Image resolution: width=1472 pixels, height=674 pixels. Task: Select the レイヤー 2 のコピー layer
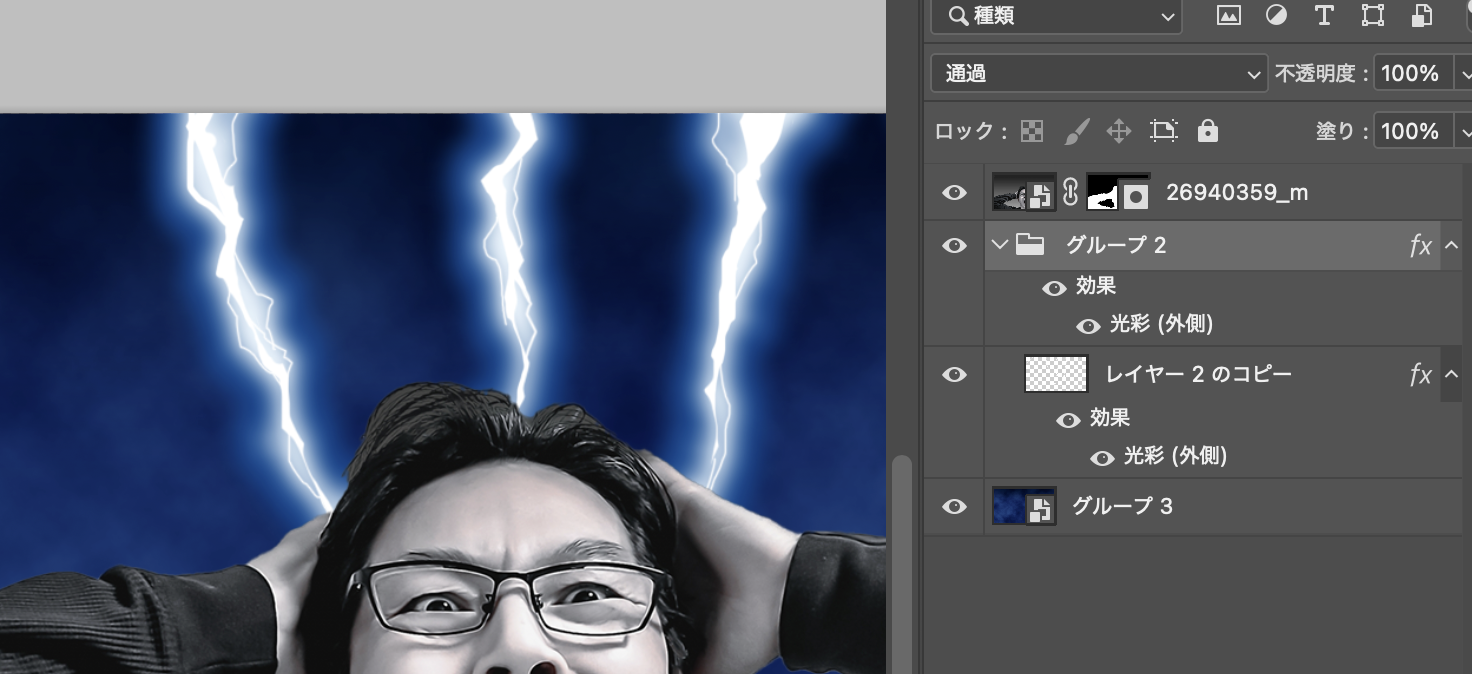[x=1198, y=374]
